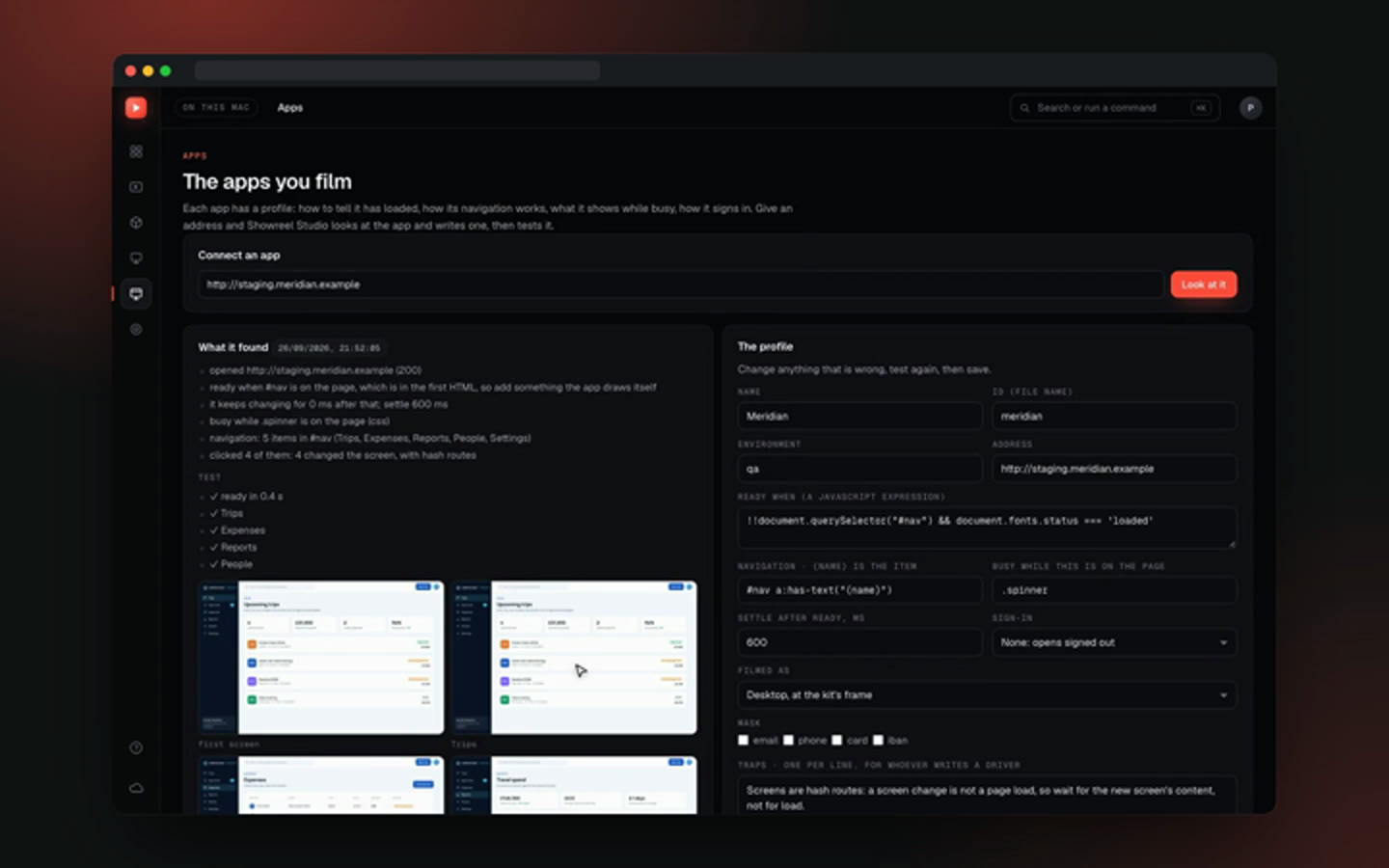Click the What it found timestamp
This screenshot has height=868, width=1389.
(329, 348)
